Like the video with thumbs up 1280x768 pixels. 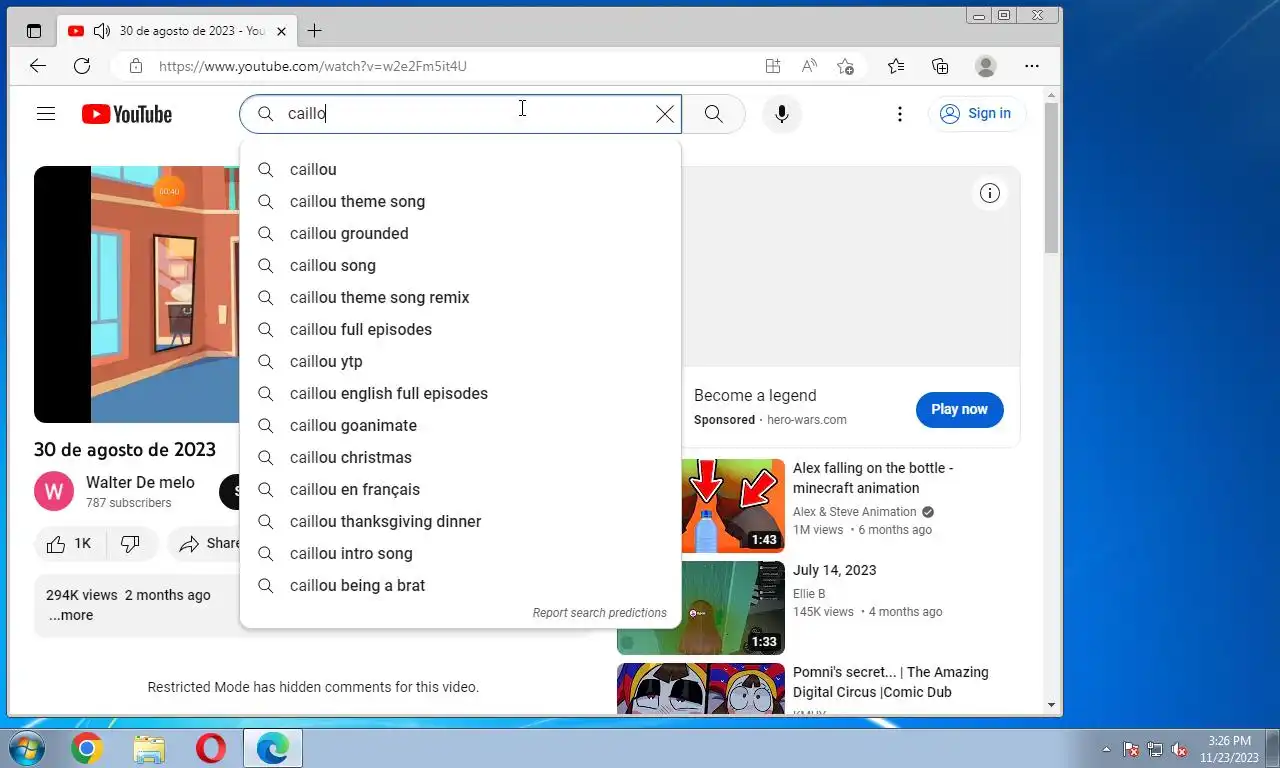tap(68, 544)
